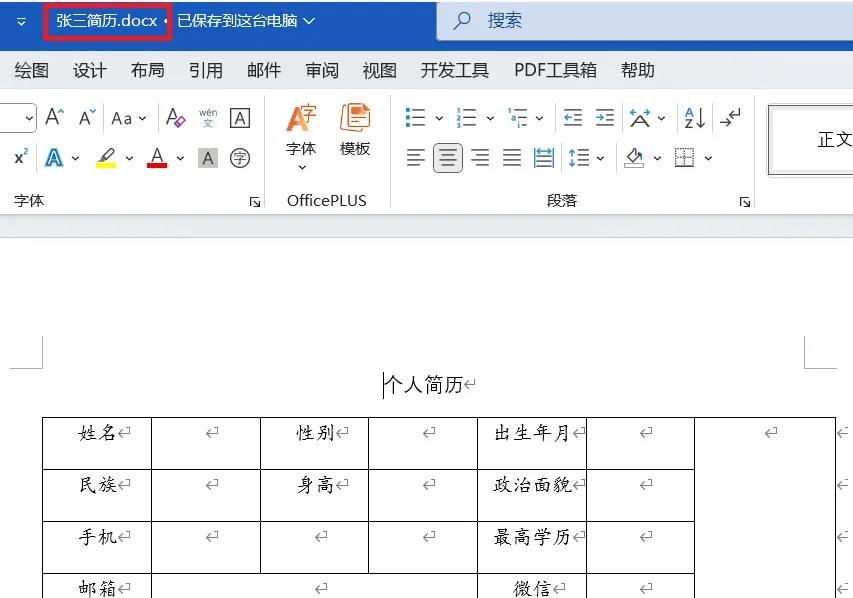Expand the Borders dropdown arrow
The height and width of the screenshot is (598, 853).
point(708,159)
